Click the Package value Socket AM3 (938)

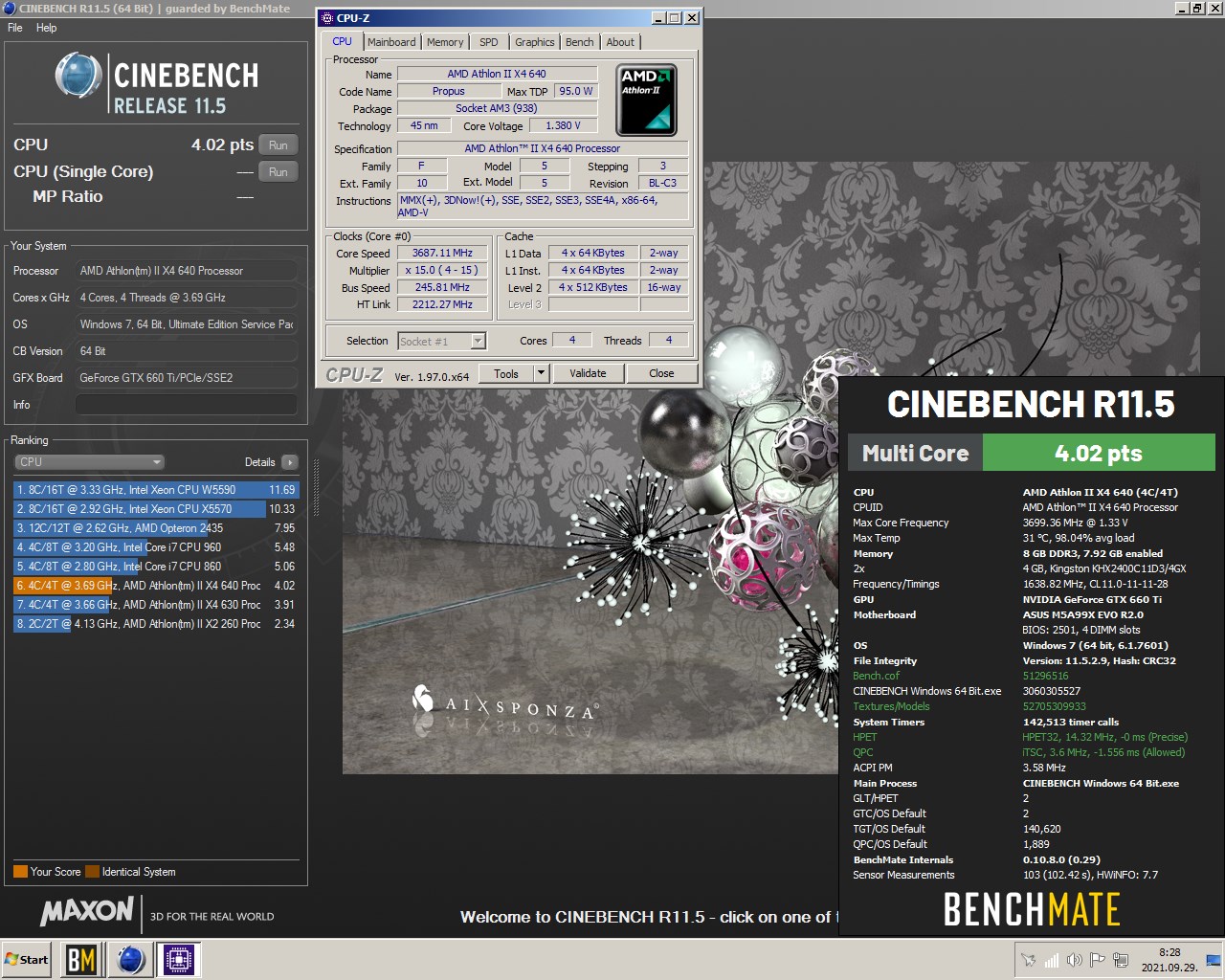[497, 109]
